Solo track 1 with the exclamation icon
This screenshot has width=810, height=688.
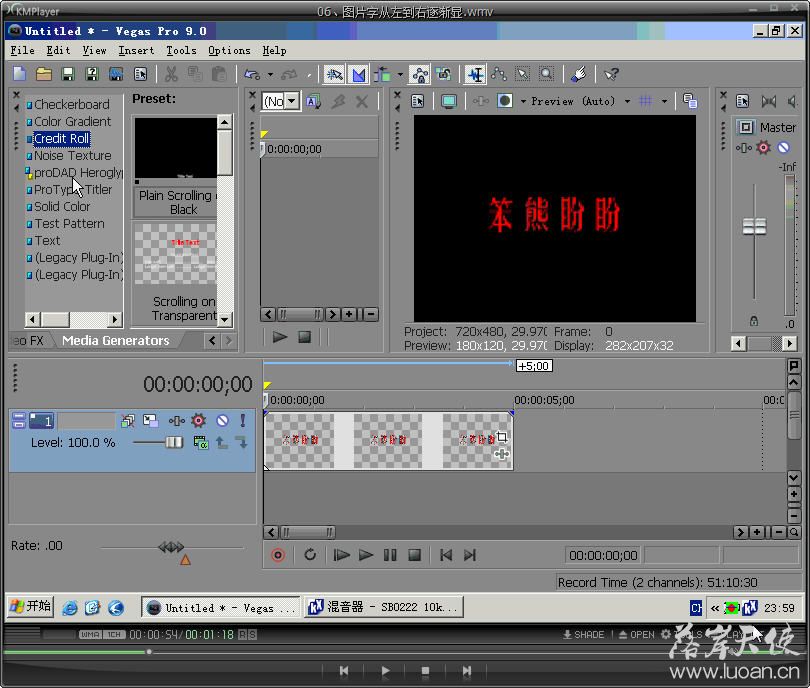(243, 420)
